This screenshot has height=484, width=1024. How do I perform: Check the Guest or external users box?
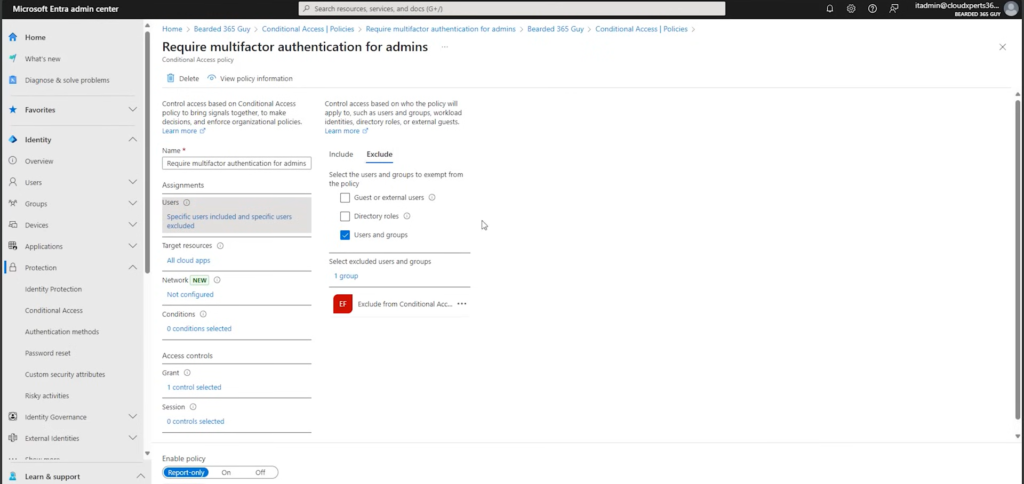click(345, 198)
